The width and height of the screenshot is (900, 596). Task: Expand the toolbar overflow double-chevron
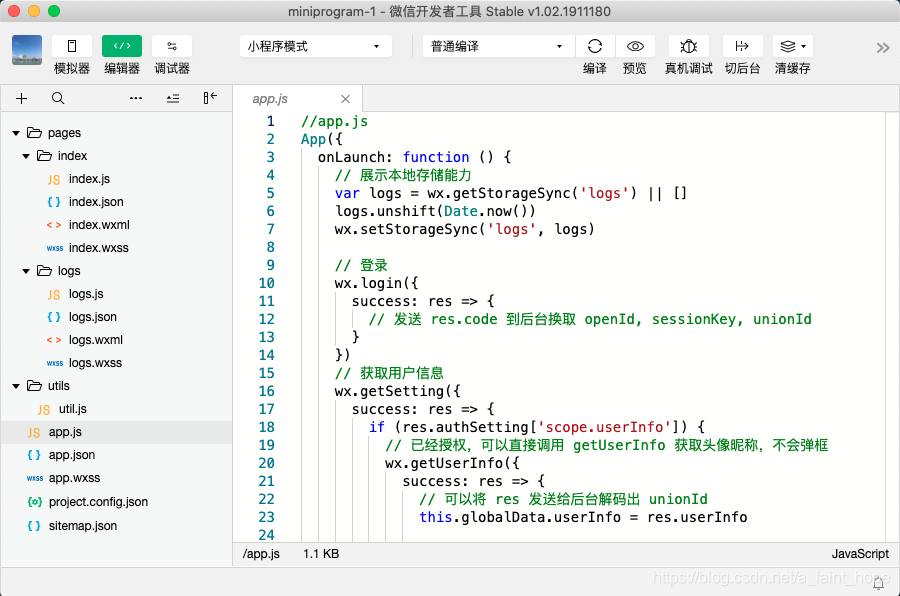[883, 48]
